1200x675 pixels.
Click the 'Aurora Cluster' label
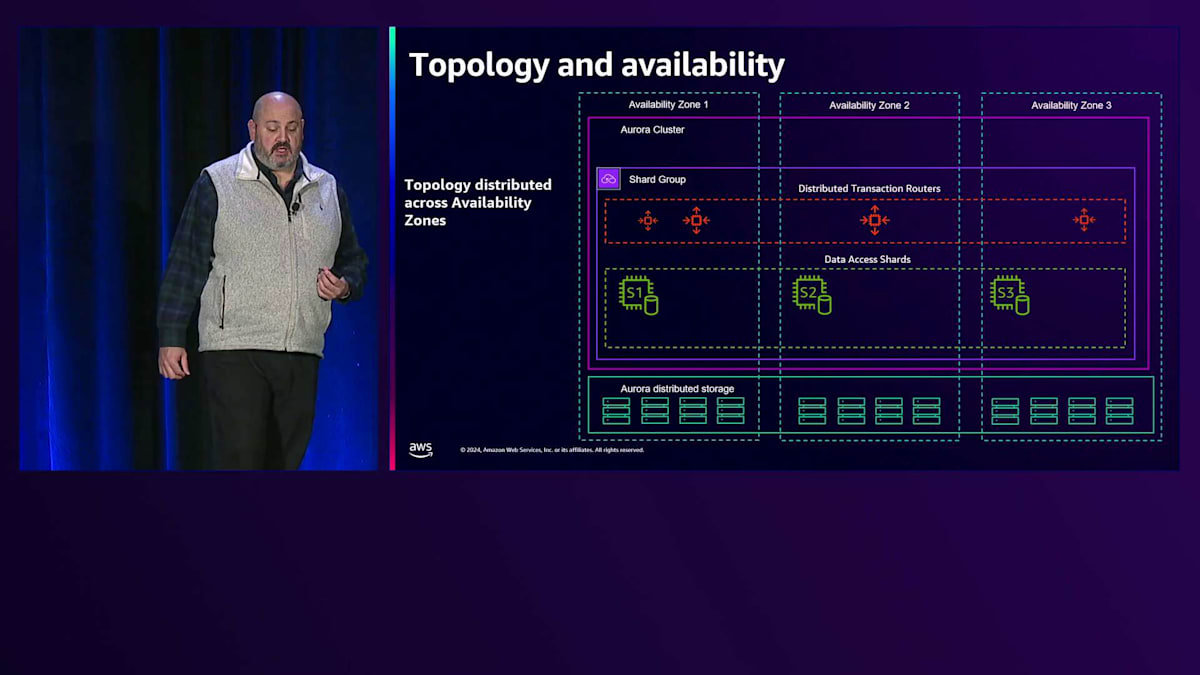pyautogui.click(x=652, y=130)
